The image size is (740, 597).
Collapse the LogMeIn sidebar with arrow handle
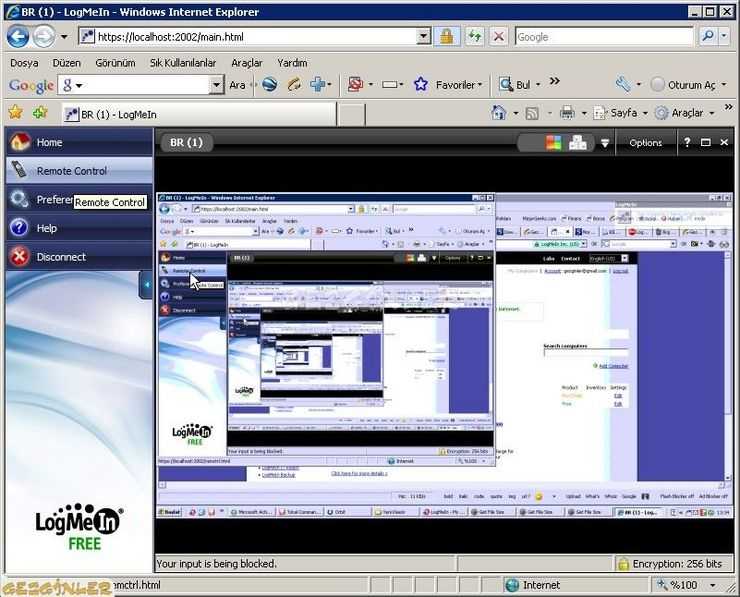(146, 285)
